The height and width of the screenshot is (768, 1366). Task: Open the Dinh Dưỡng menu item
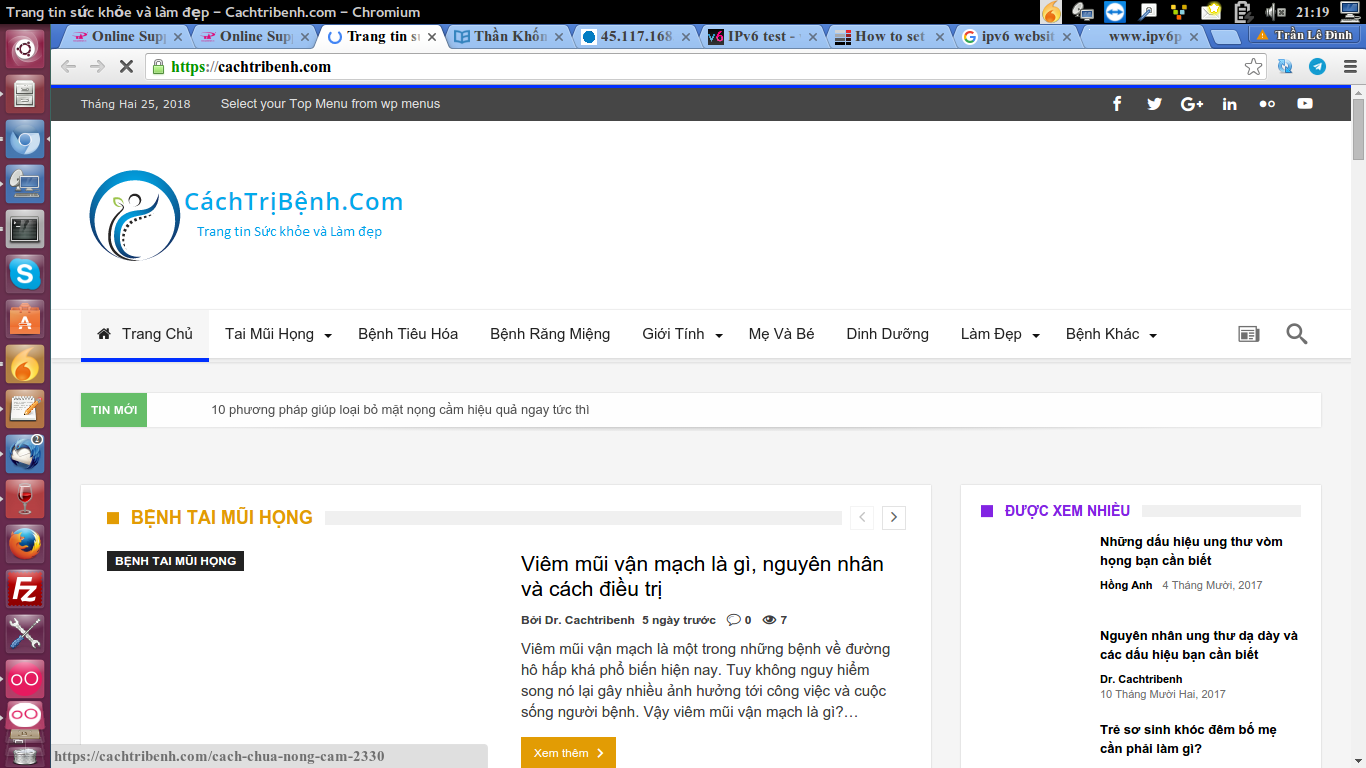888,334
